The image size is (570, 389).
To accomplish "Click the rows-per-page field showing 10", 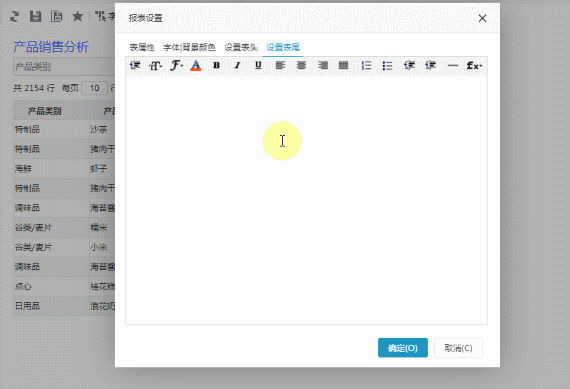I will [95, 88].
